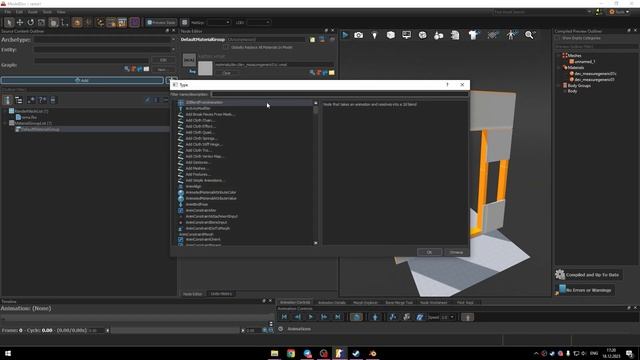Click the Animations clock icon
Screen dimensions: 640x360
[281, 329]
